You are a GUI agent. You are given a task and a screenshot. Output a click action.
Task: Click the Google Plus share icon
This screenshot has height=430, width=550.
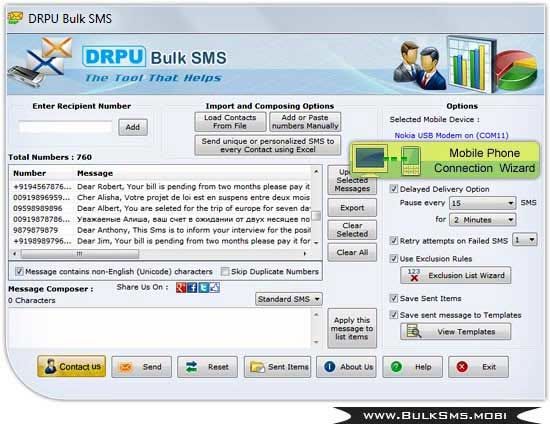[181, 288]
